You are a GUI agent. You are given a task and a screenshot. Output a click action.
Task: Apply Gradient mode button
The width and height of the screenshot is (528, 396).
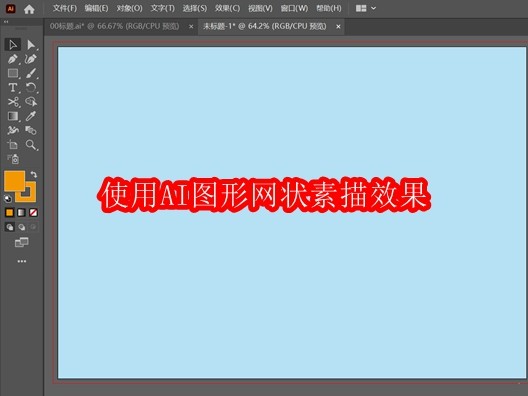[21, 212]
